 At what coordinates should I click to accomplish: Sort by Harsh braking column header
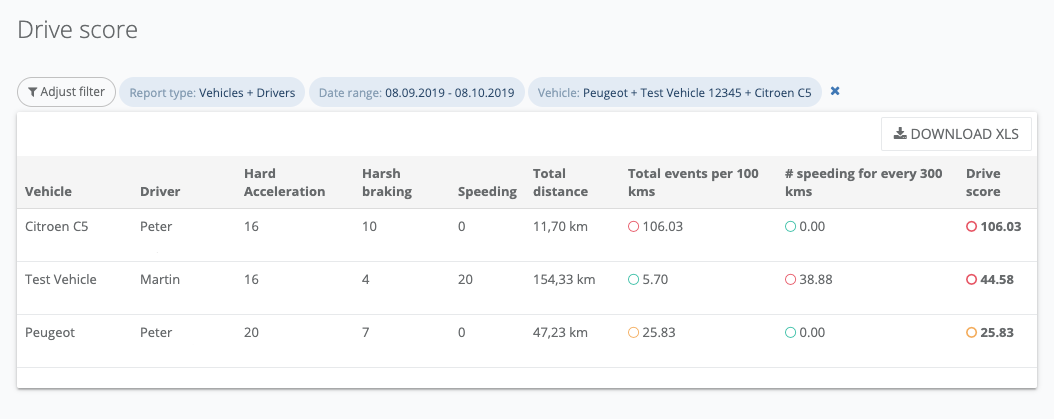[387, 182]
